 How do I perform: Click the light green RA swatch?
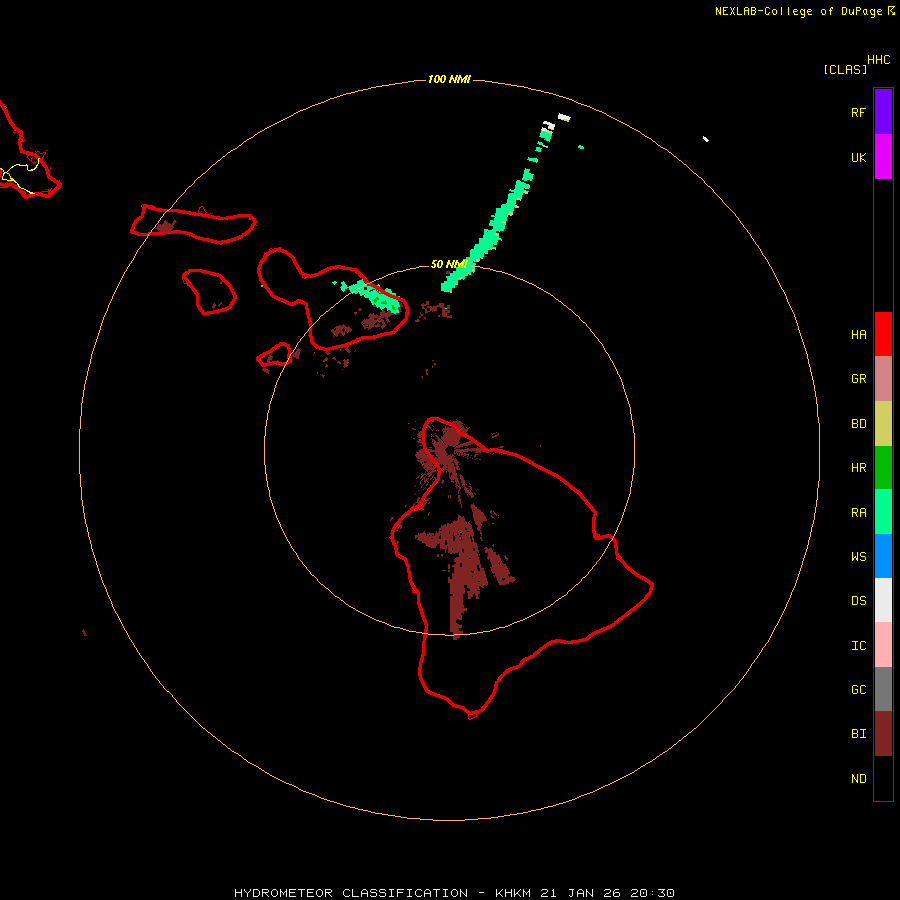tap(883, 512)
